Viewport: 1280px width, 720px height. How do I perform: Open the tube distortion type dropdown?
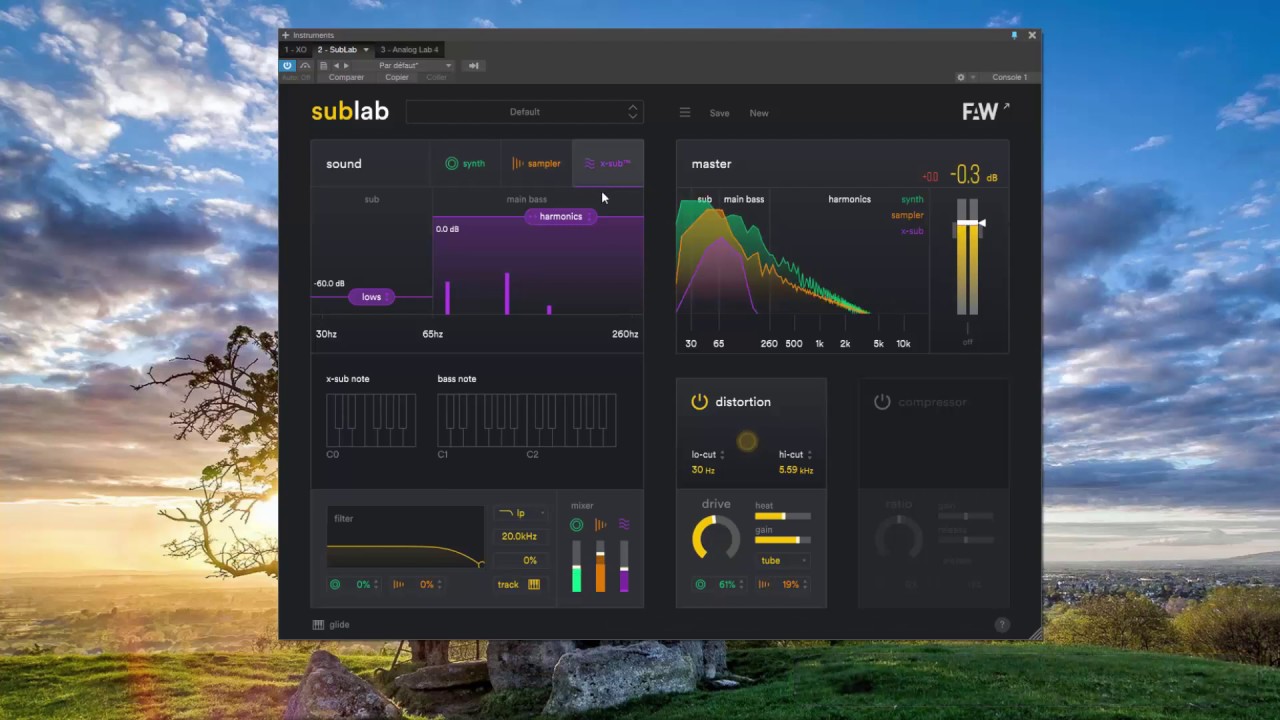782,560
